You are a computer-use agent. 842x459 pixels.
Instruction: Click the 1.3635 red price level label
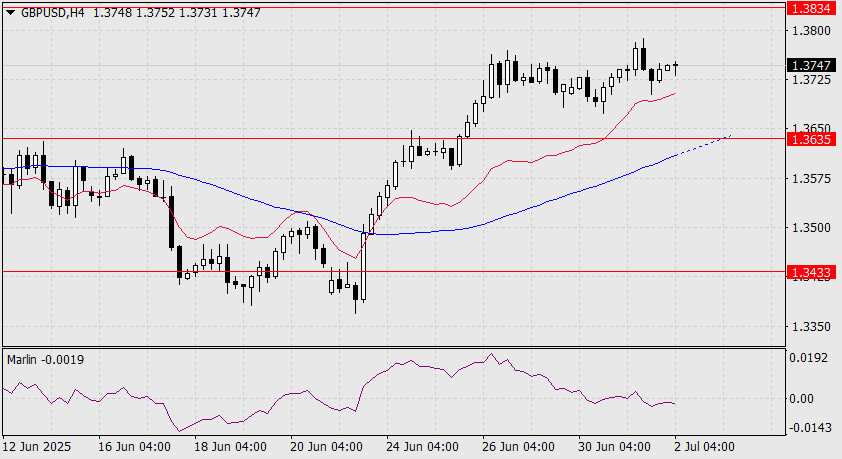812,140
